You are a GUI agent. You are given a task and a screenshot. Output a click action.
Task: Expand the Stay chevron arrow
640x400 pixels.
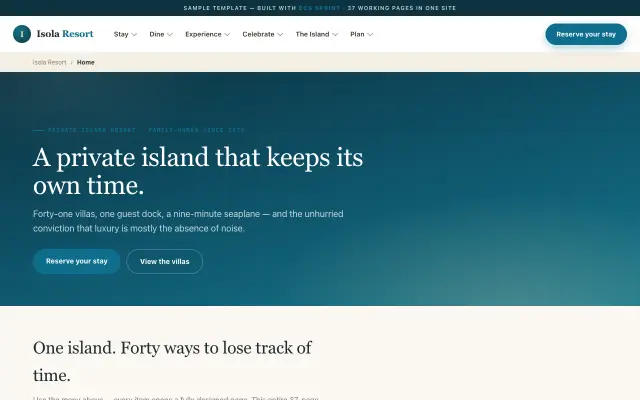134,34
